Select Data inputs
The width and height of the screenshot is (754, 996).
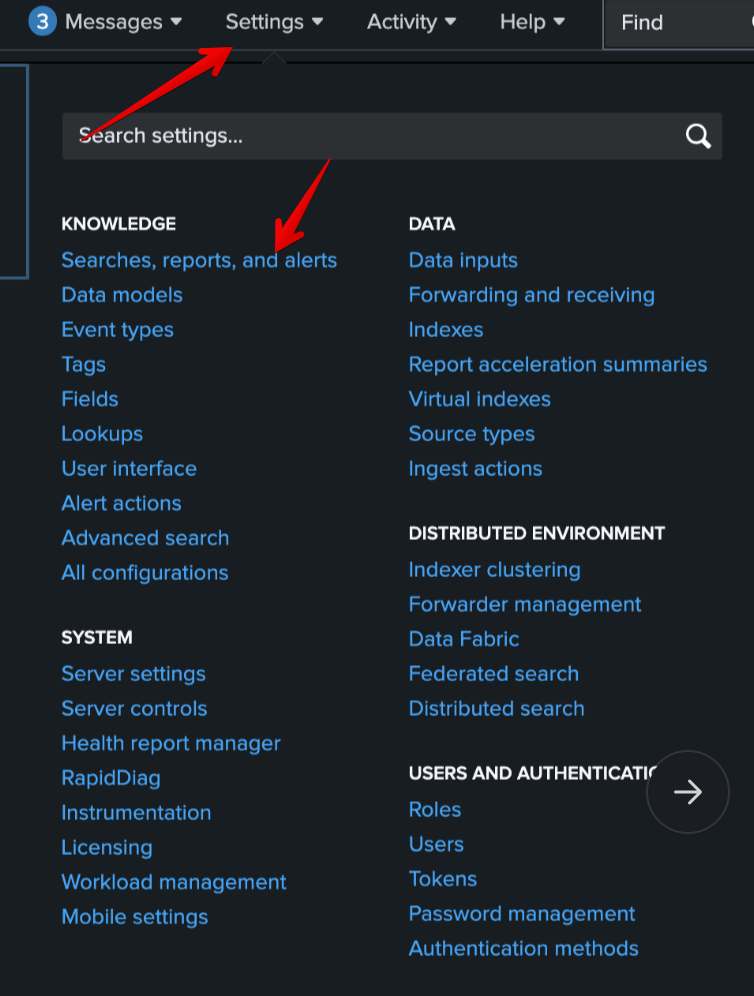click(x=463, y=260)
